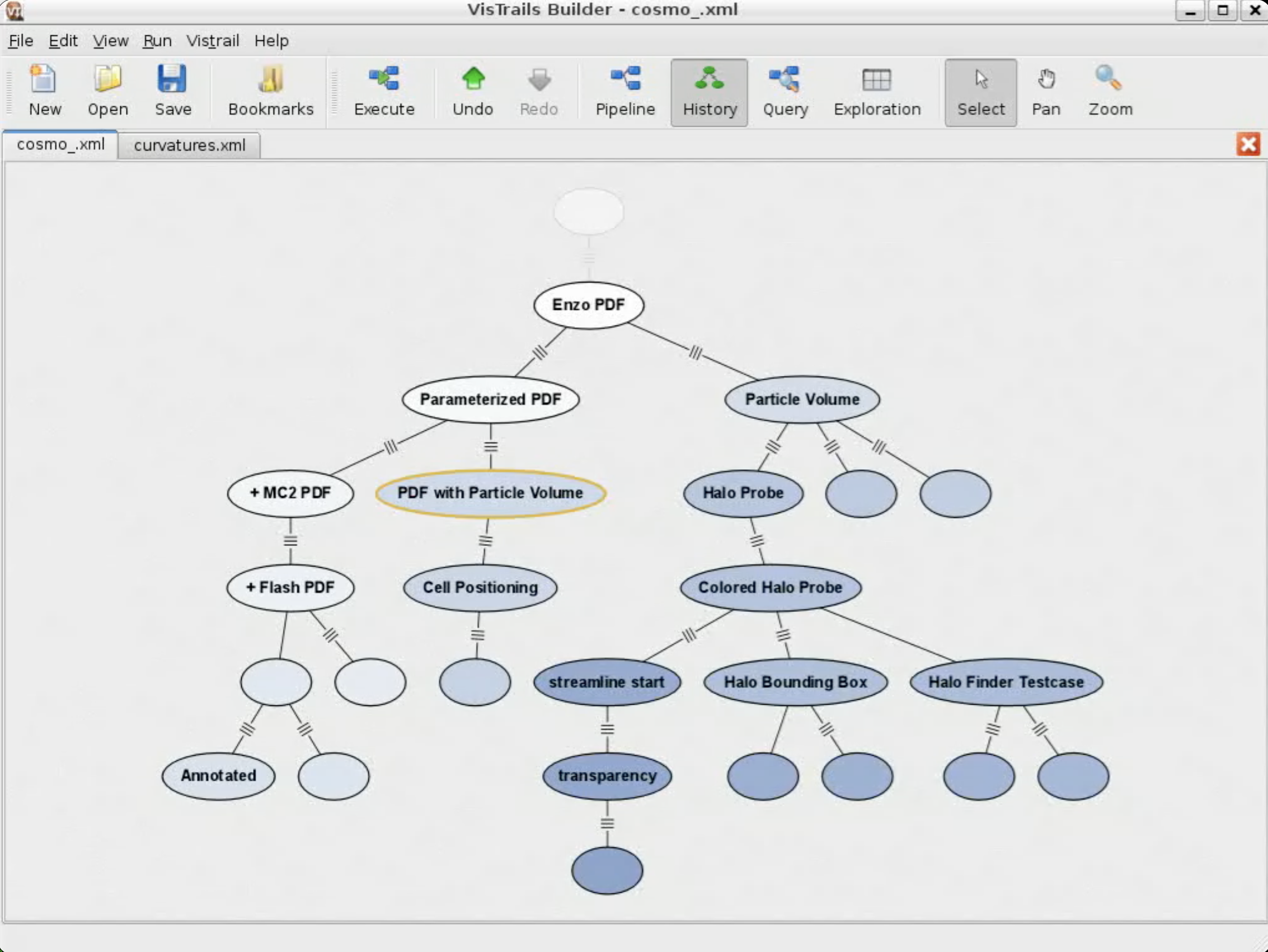The image size is (1268, 952).
Task: Close the tab with the red X
Action: click(x=1247, y=144)
